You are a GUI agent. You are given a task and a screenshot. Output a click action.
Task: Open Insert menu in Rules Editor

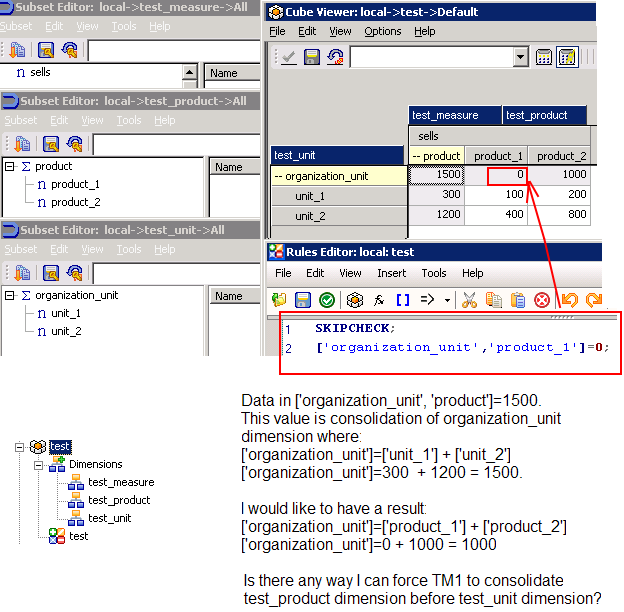pos(392,273)
